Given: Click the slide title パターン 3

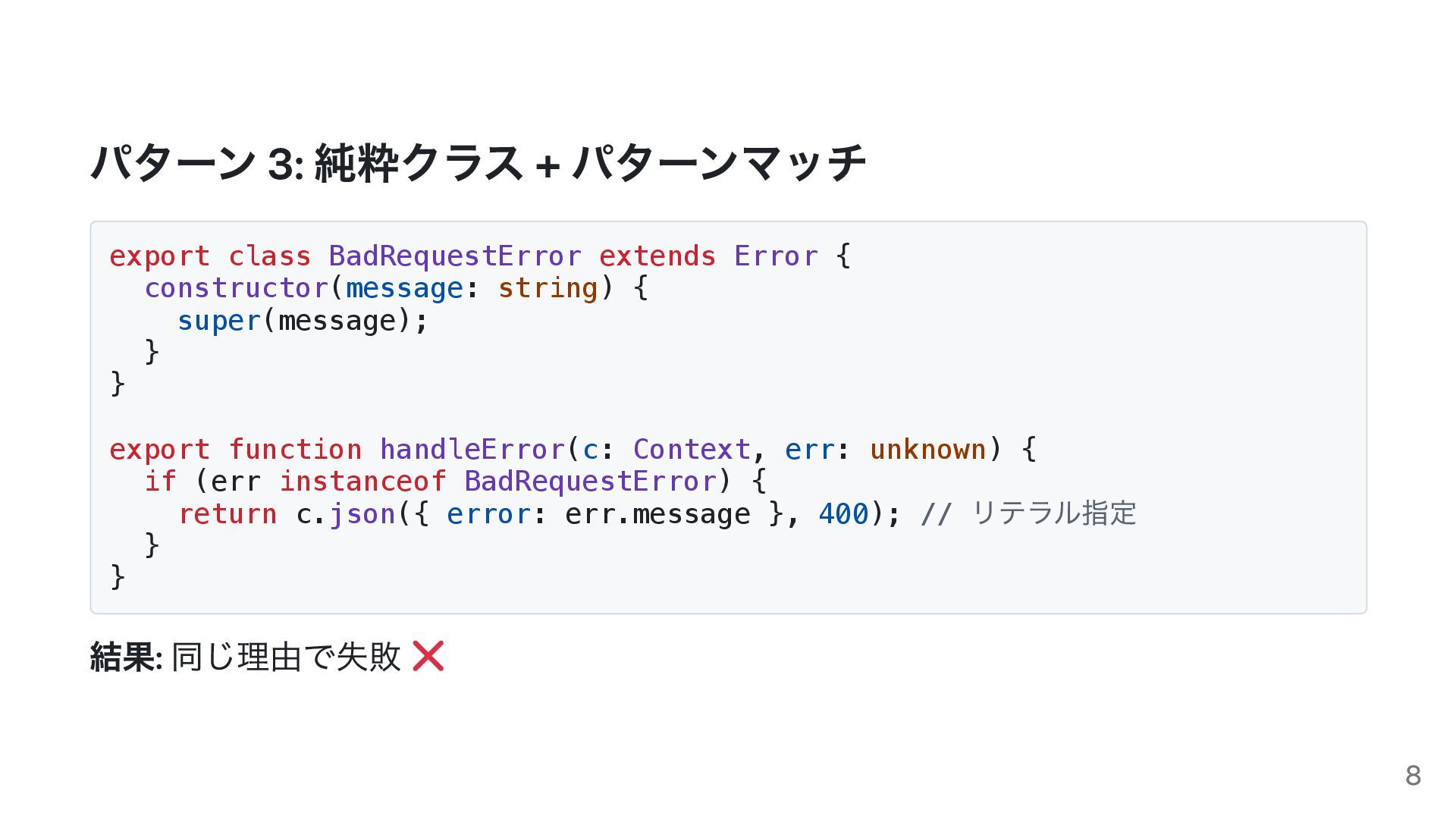Looking at the screenshot, I should (478, 162).
